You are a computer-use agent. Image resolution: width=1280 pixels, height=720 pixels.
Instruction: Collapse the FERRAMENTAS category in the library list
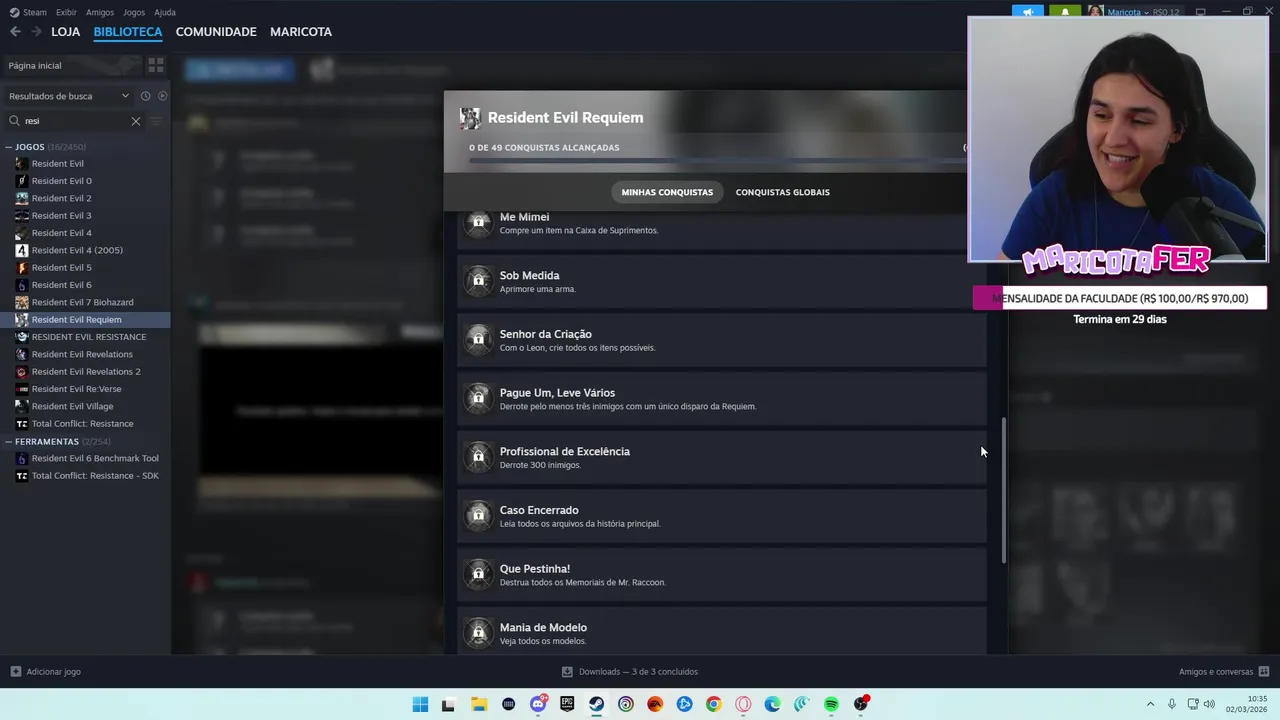(x=8, y=441)
